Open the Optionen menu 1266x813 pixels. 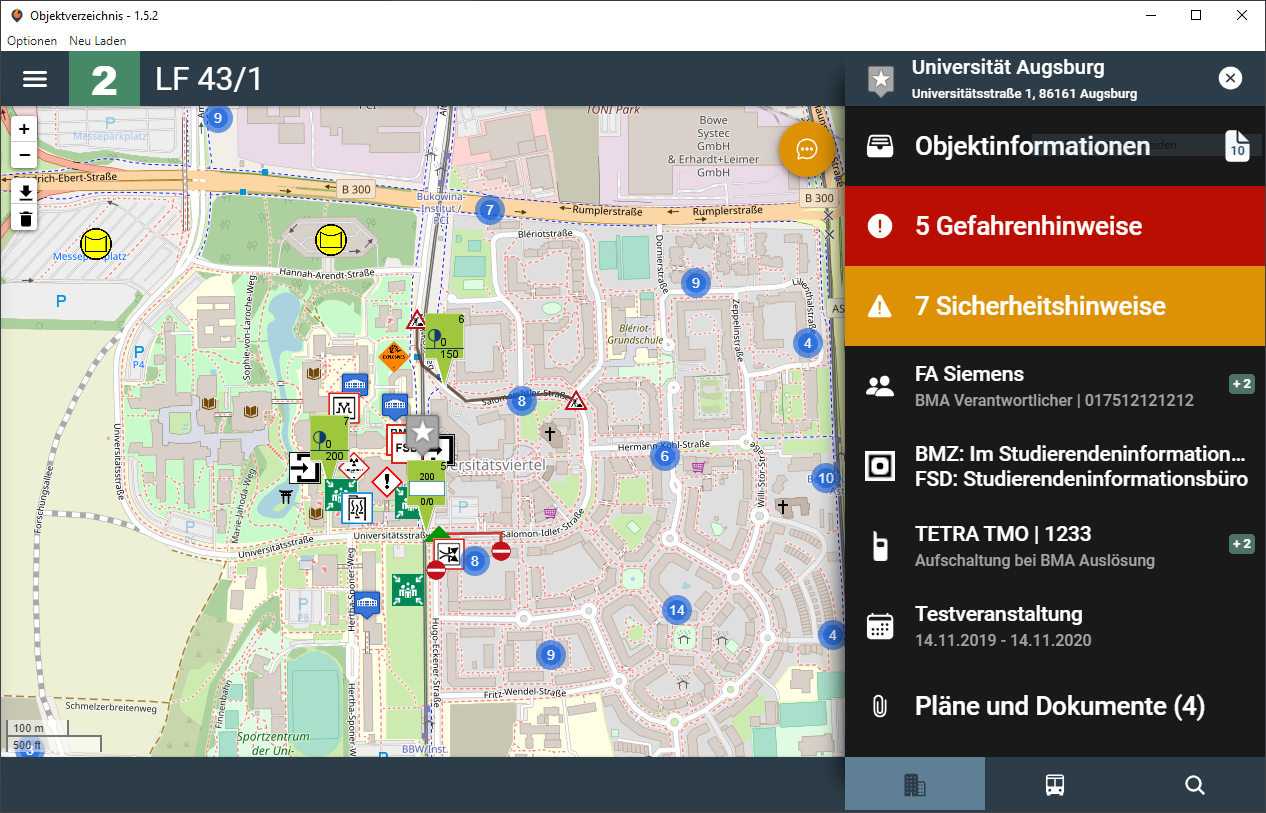(31, 41)
